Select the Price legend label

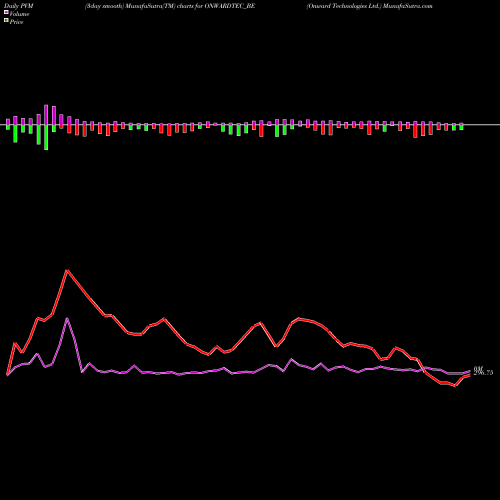[x=16, y=22]
